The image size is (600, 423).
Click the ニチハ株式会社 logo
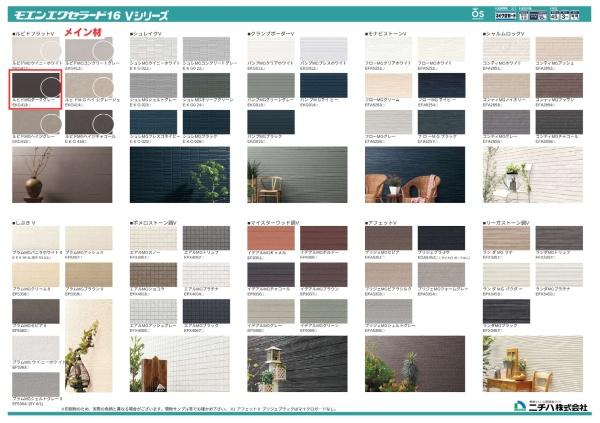tap(551, 406)
